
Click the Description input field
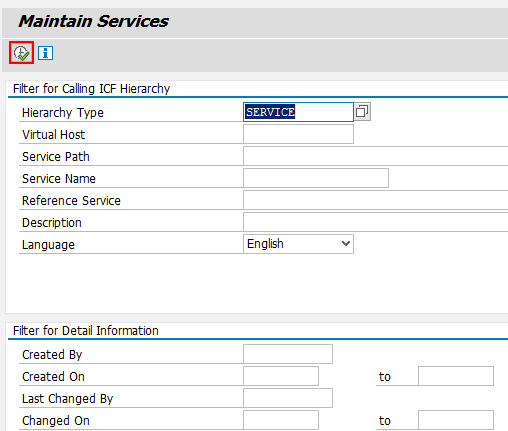[x=376, y=222]
